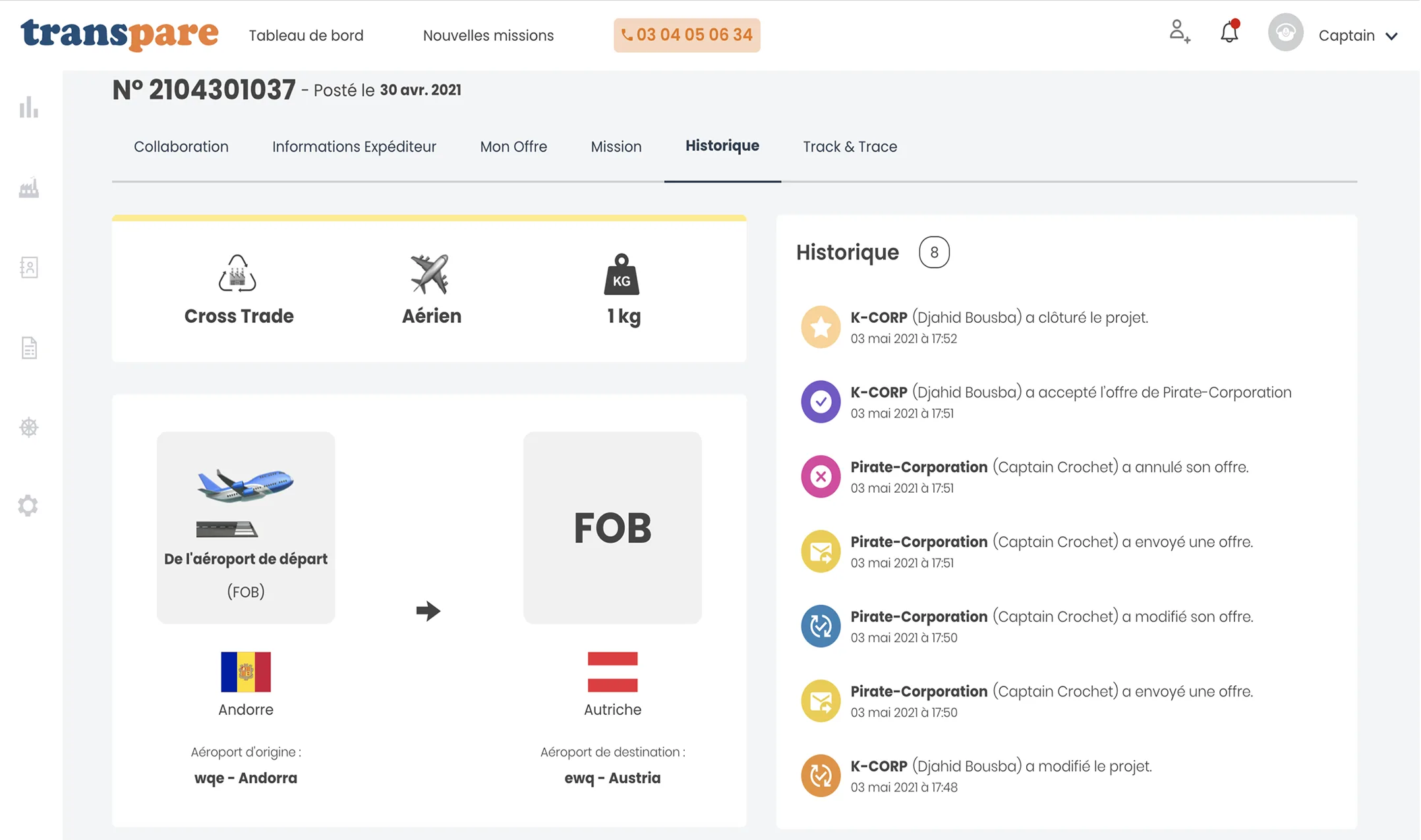Click the orange star closed-project icon
The image size is (1421, 840).
821,327
